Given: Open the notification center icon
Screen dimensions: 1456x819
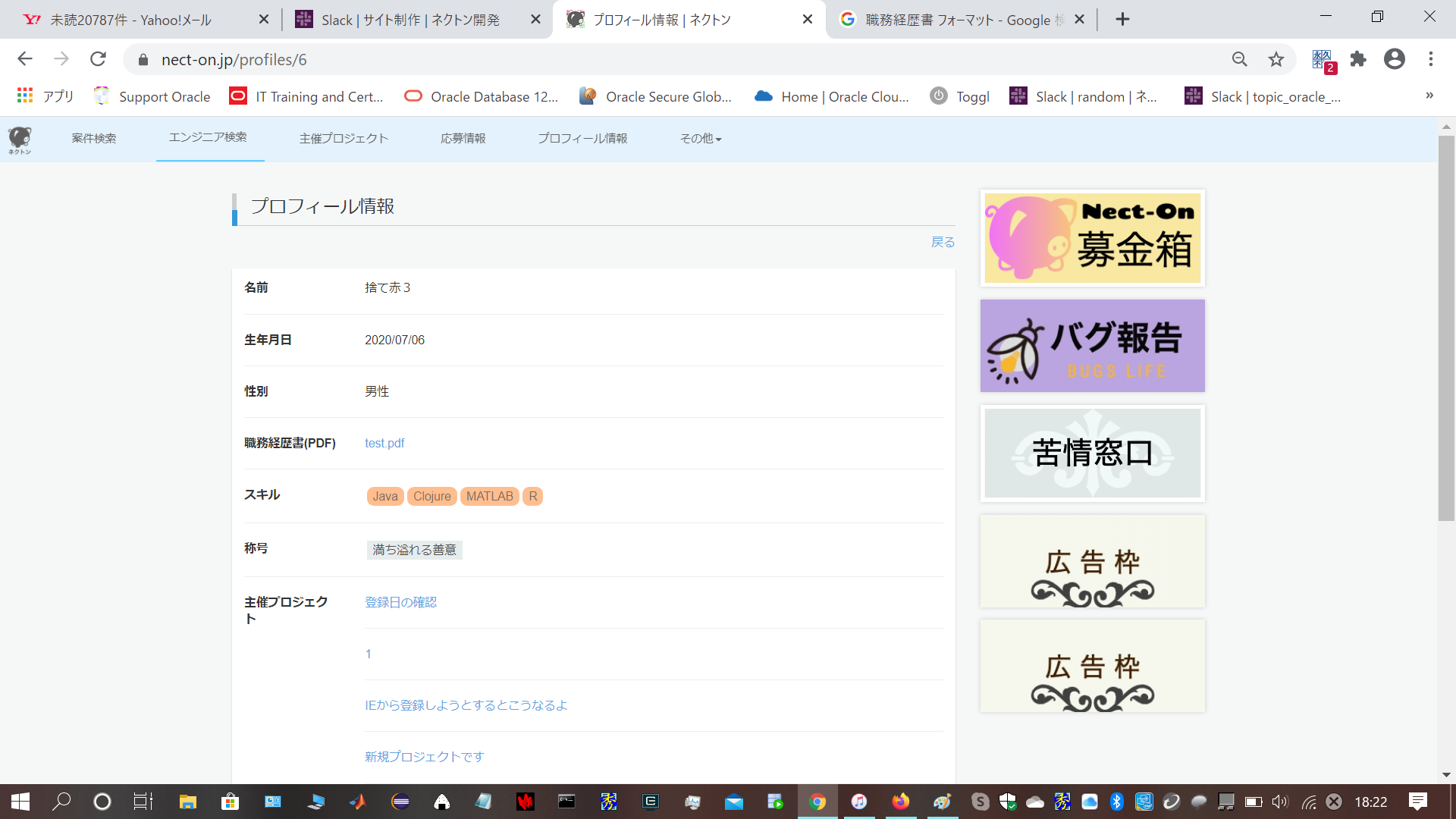Looking at the screenshot, I should (x=1417, y=802).
